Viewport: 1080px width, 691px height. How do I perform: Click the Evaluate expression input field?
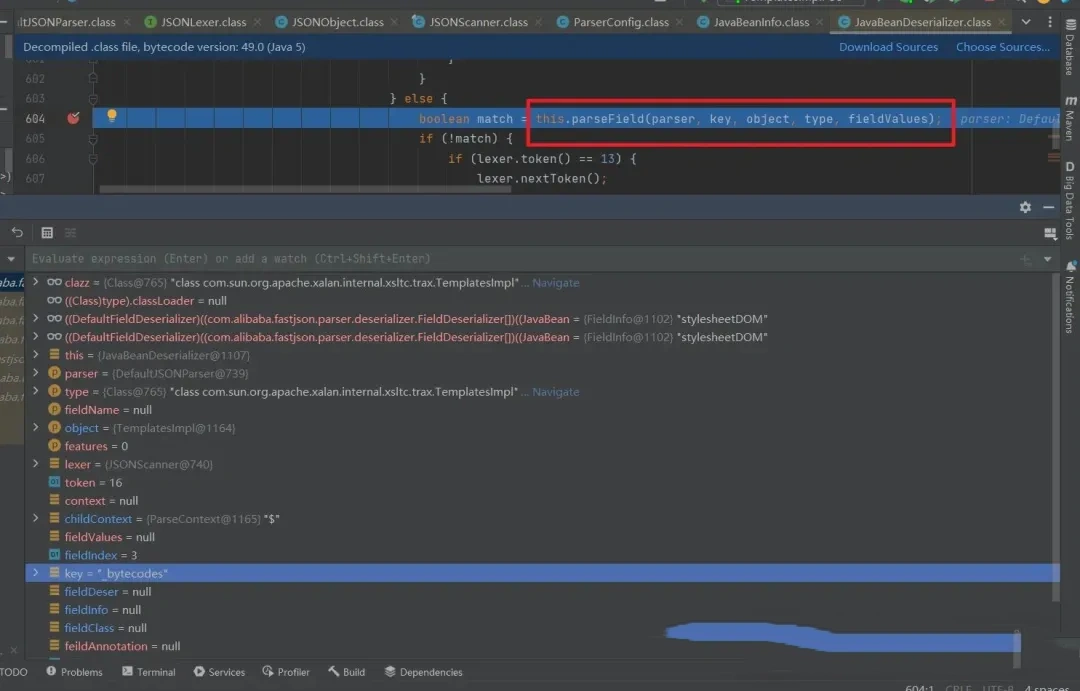521,259
